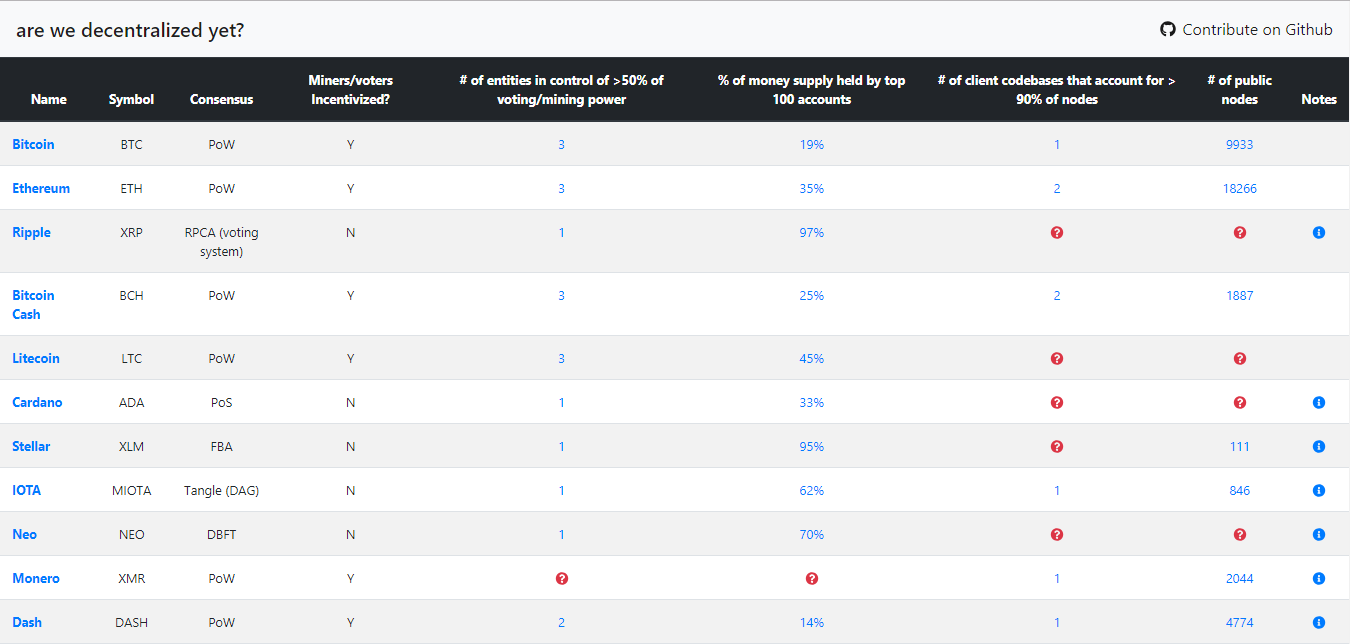
Task: Open the Stellar name link
Action: point(31,446)
